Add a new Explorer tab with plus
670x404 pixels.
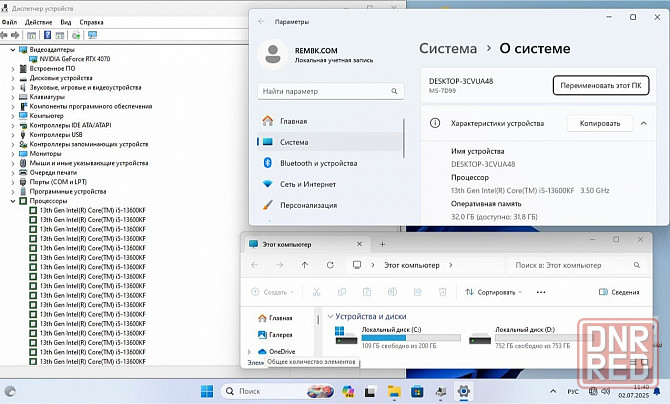tap(382, 244)
